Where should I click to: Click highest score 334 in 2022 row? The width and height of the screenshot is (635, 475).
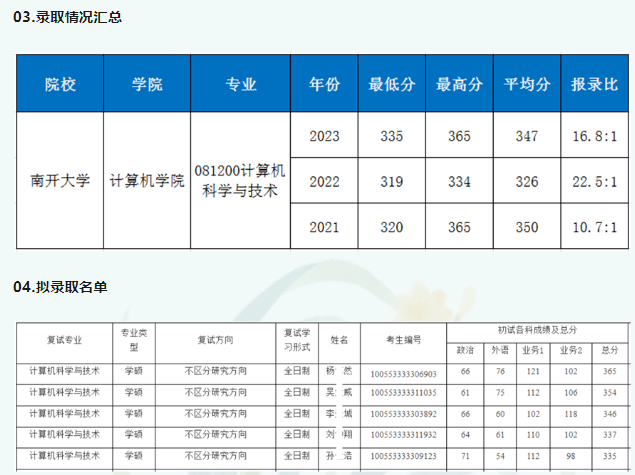click(x=459, y=181)
